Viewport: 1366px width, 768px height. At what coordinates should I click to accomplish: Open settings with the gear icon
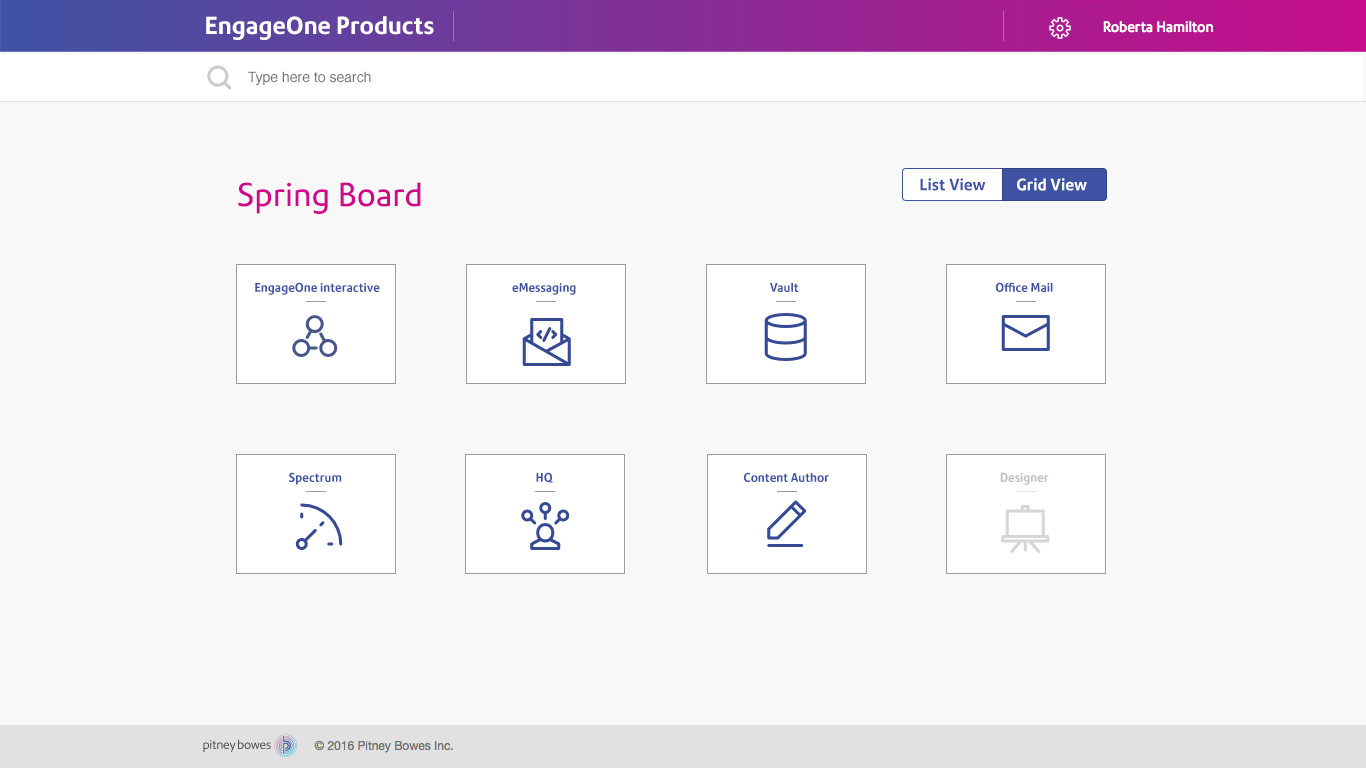coord(1060,28)
